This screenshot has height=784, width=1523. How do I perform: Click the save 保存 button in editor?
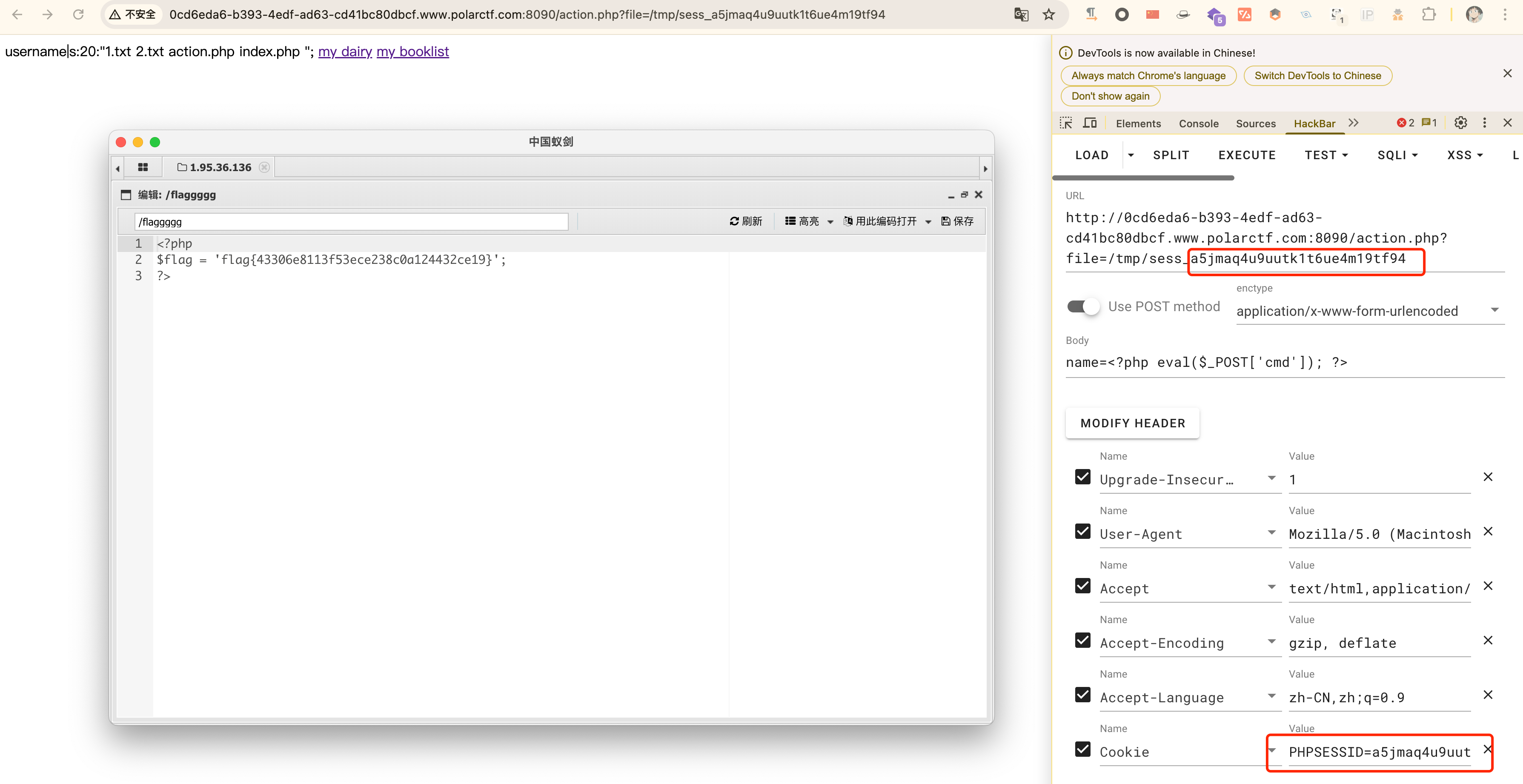(x=957, y=221)
